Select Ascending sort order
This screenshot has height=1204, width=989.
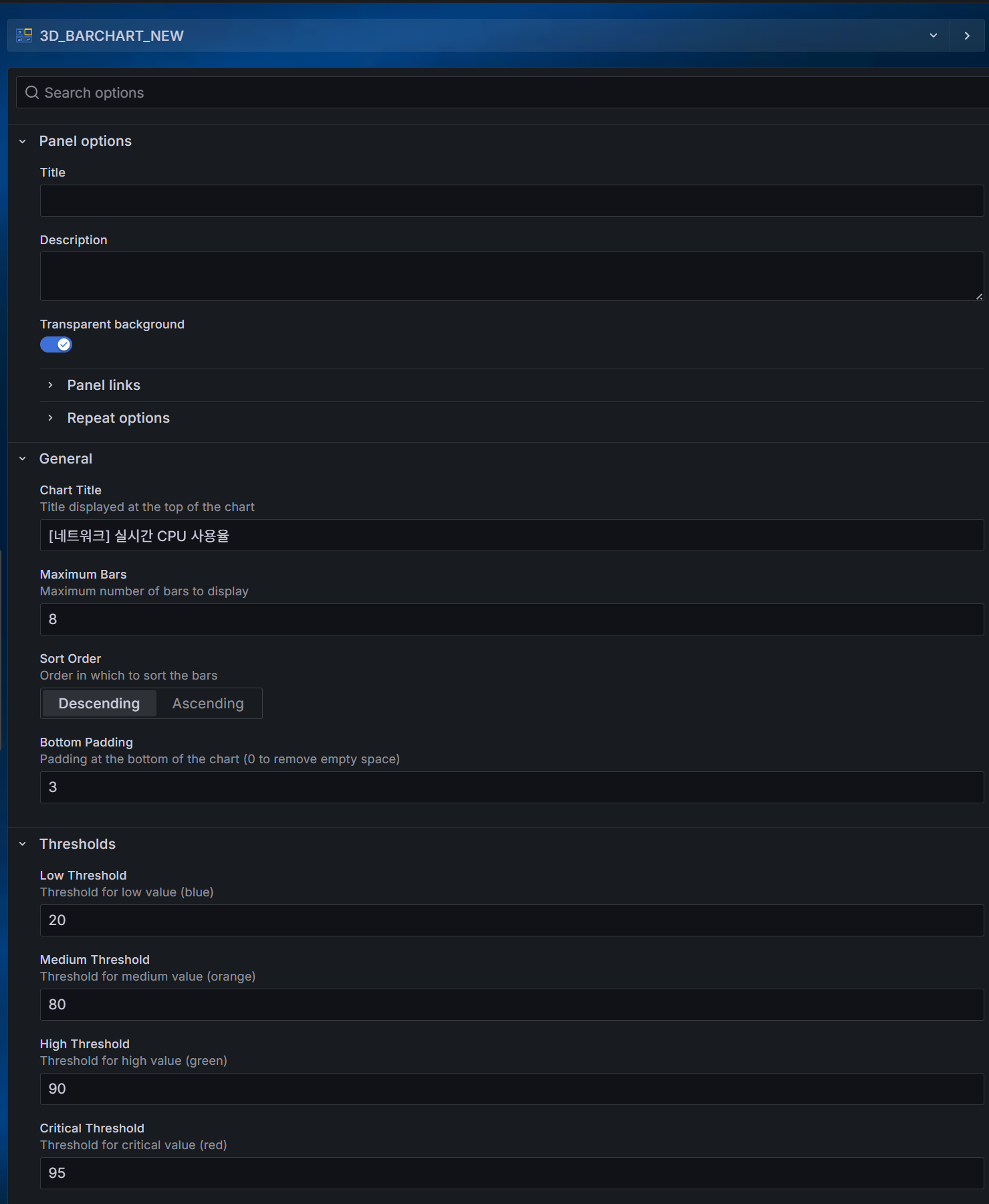pyautogui.click(x=208, y=704)
